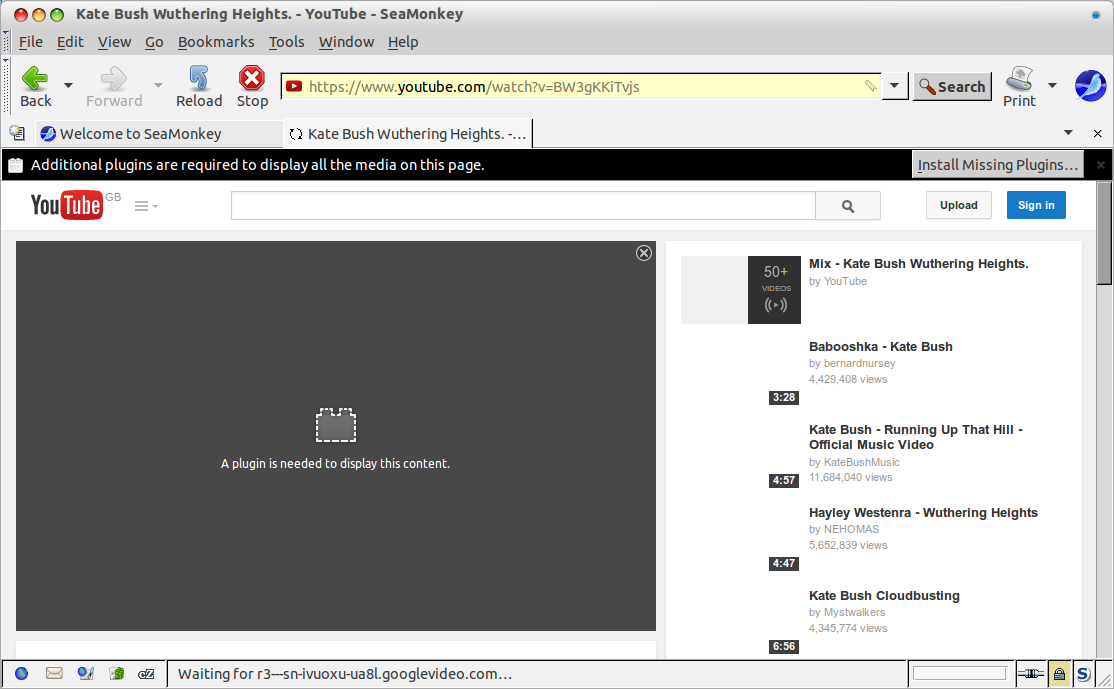The width and height of the screenshot is (1114, 689).
Task: Open the Bookmarks menu
Action: tap(216, 42)
